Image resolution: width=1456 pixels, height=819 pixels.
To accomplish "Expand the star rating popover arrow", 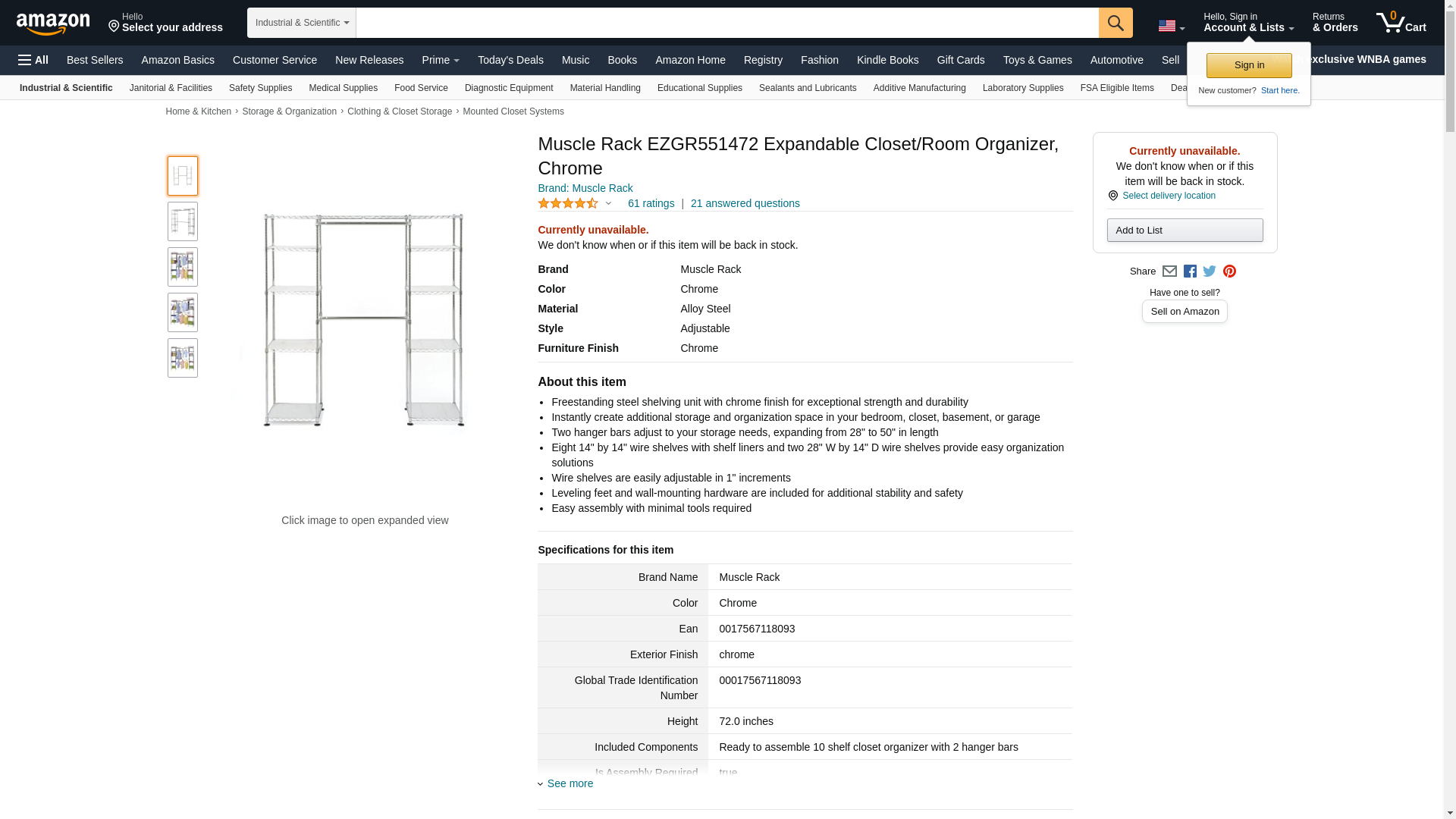I will click(608, 203).
